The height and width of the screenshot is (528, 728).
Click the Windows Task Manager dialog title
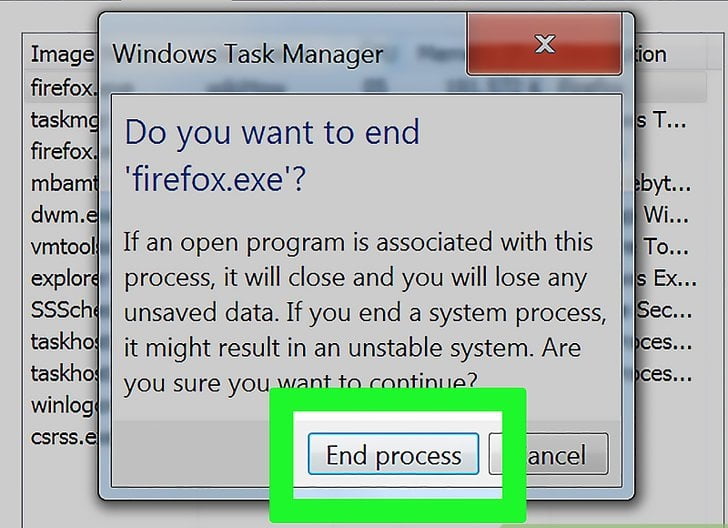tap(247, 54)
